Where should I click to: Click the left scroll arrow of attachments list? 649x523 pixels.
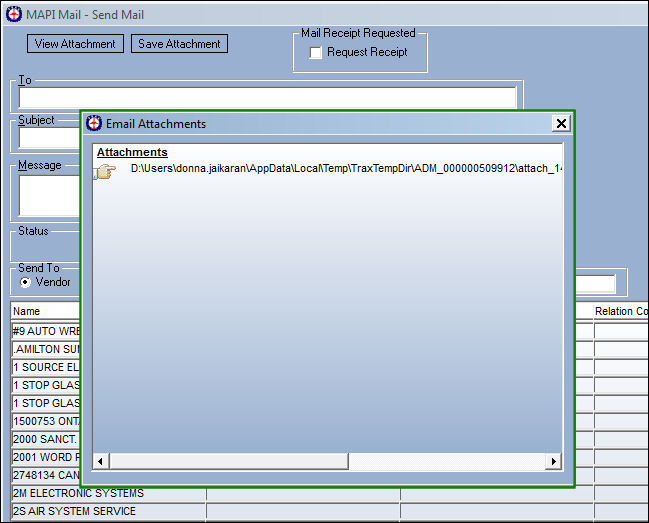click(x=101, y=461)
